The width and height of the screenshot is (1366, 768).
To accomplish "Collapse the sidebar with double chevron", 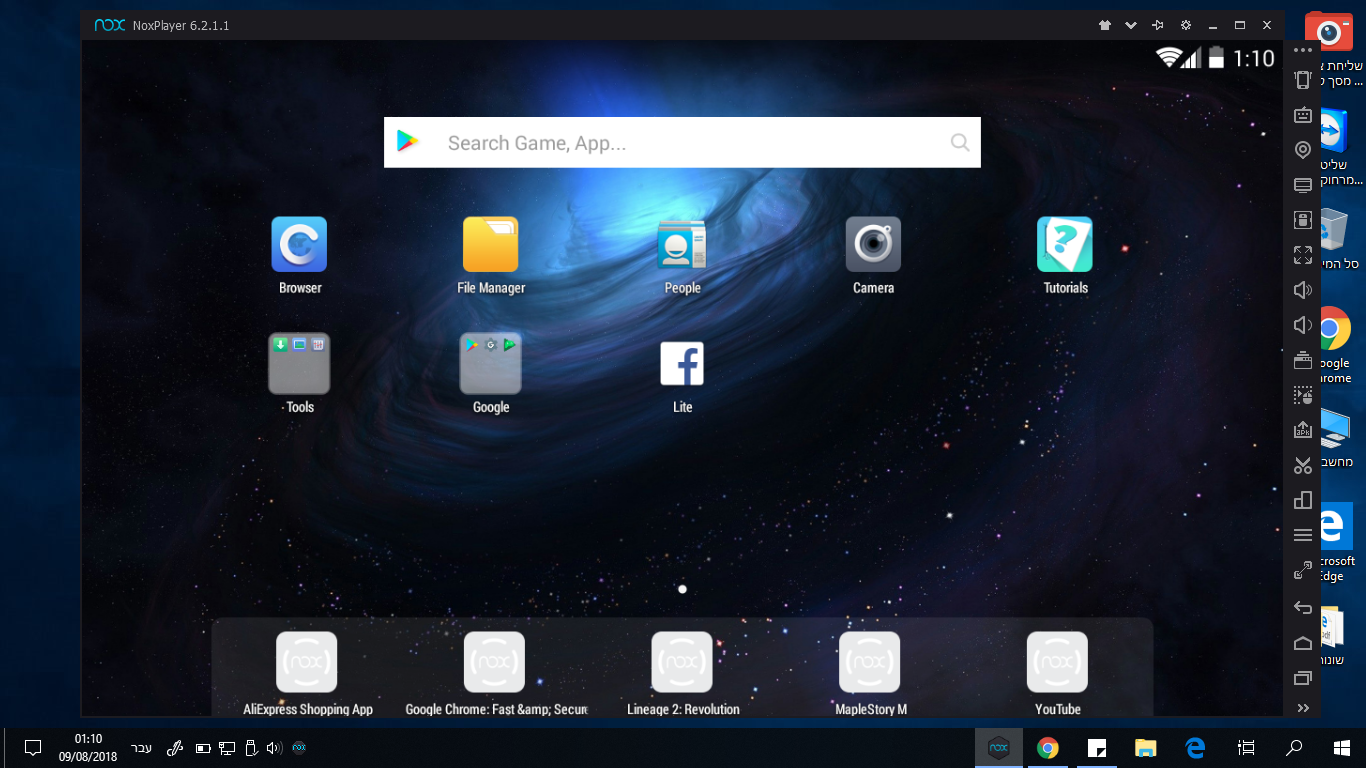I will pyautogui.click(x=1302, y=708).
